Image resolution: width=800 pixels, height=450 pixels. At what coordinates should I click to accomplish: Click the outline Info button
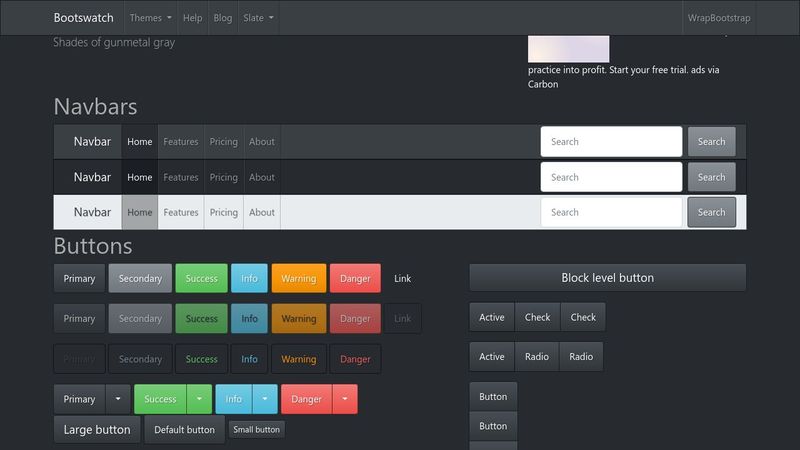click(x=249, y=359)
